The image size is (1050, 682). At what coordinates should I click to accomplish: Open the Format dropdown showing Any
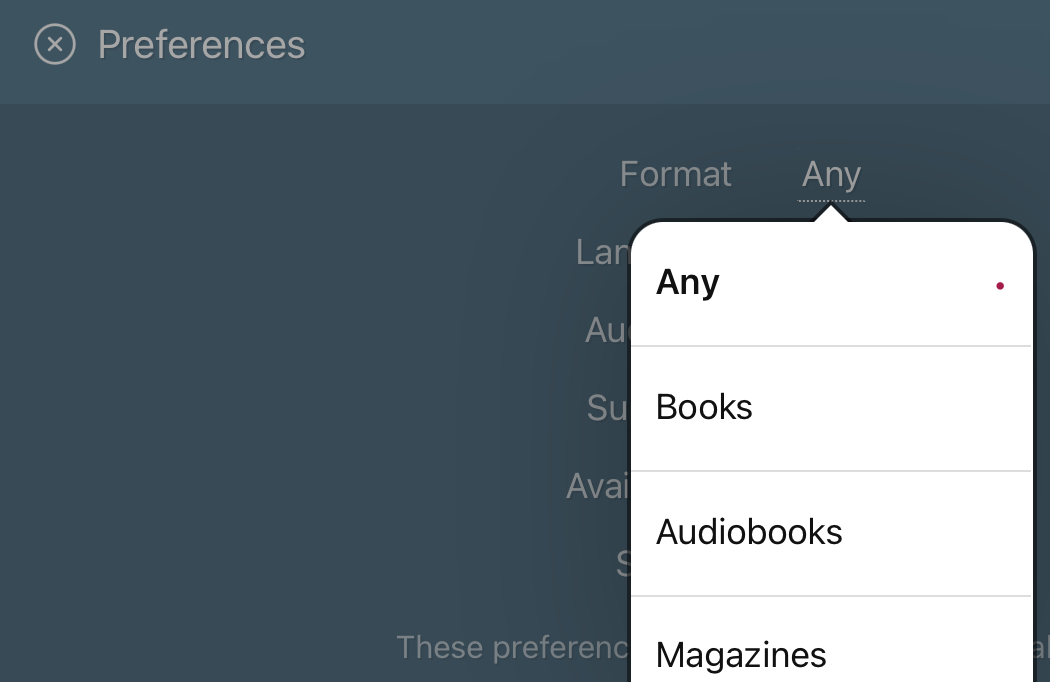[831, 175]
